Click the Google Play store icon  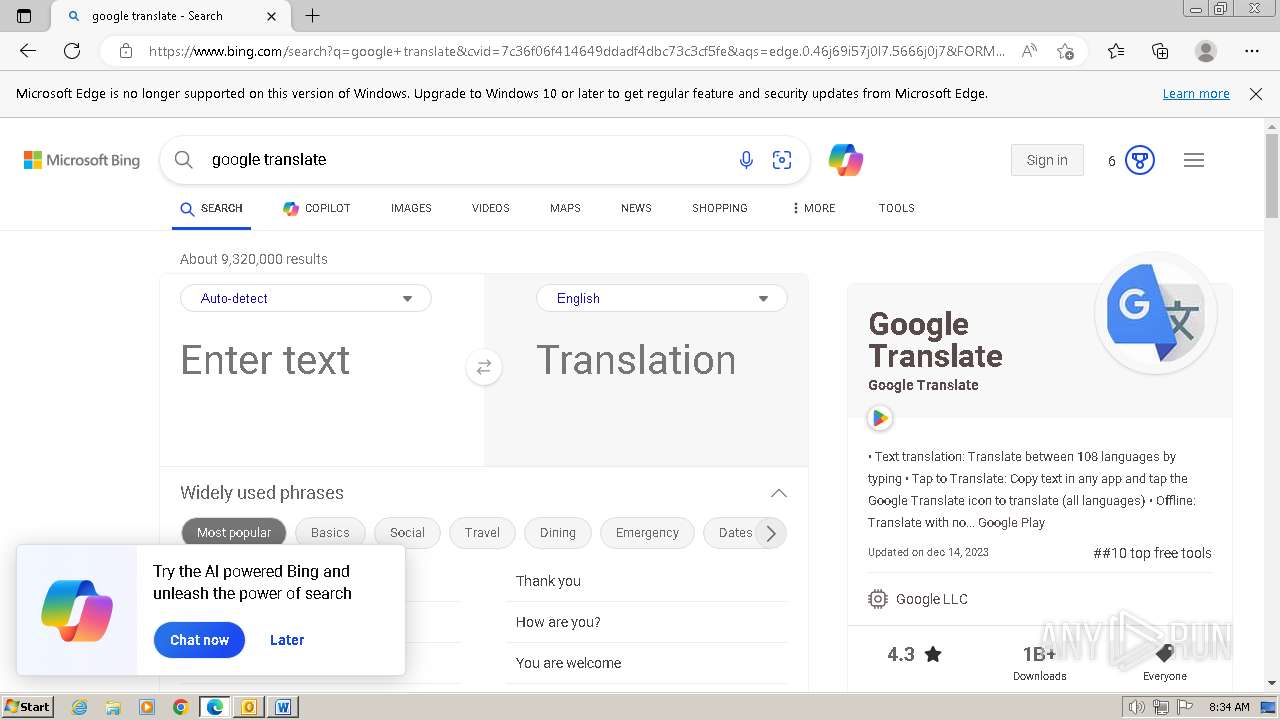(880, 418)
